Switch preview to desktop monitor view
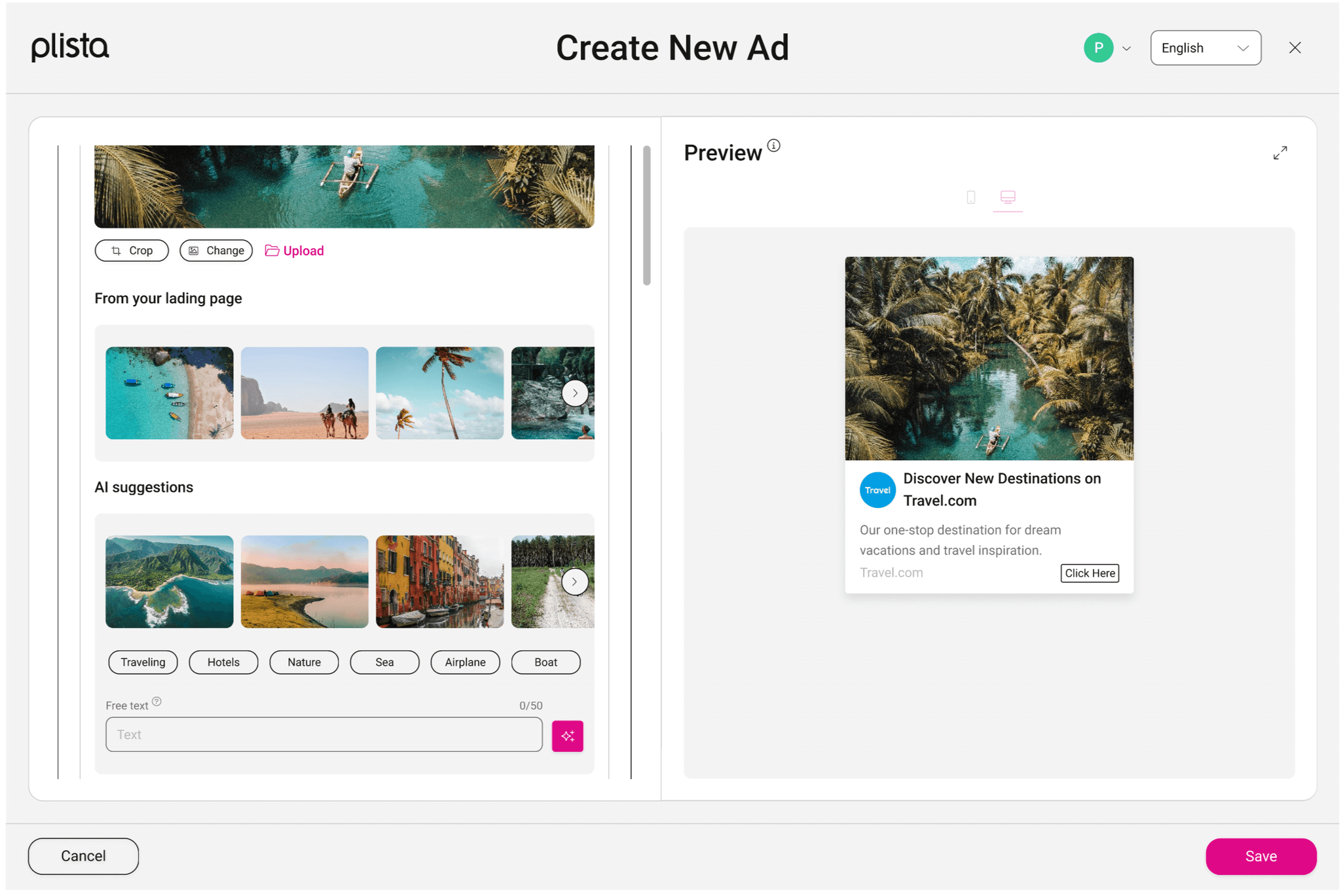The height and width of the screenshot is (896, 1341). tap(1007, 197)
